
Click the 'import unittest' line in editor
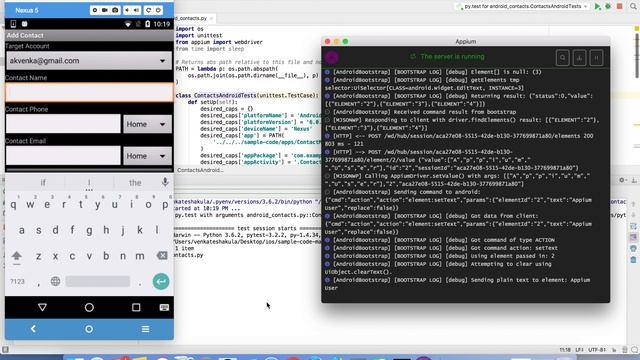(x=199, y=36)
